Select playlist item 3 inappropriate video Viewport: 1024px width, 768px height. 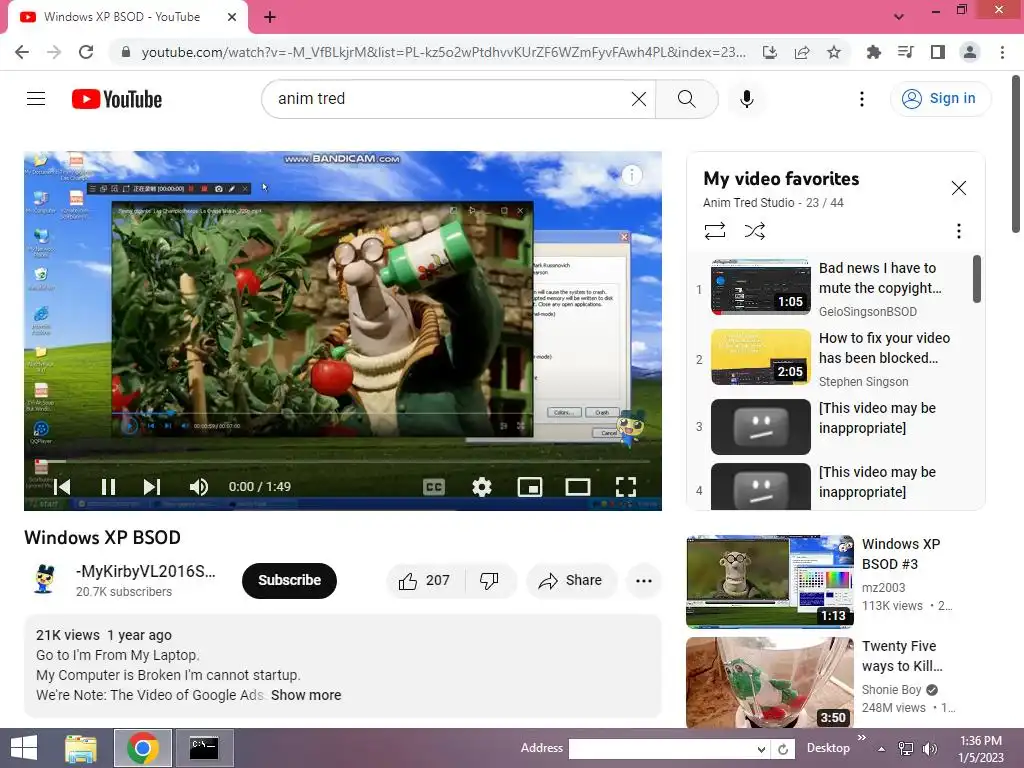836,426
